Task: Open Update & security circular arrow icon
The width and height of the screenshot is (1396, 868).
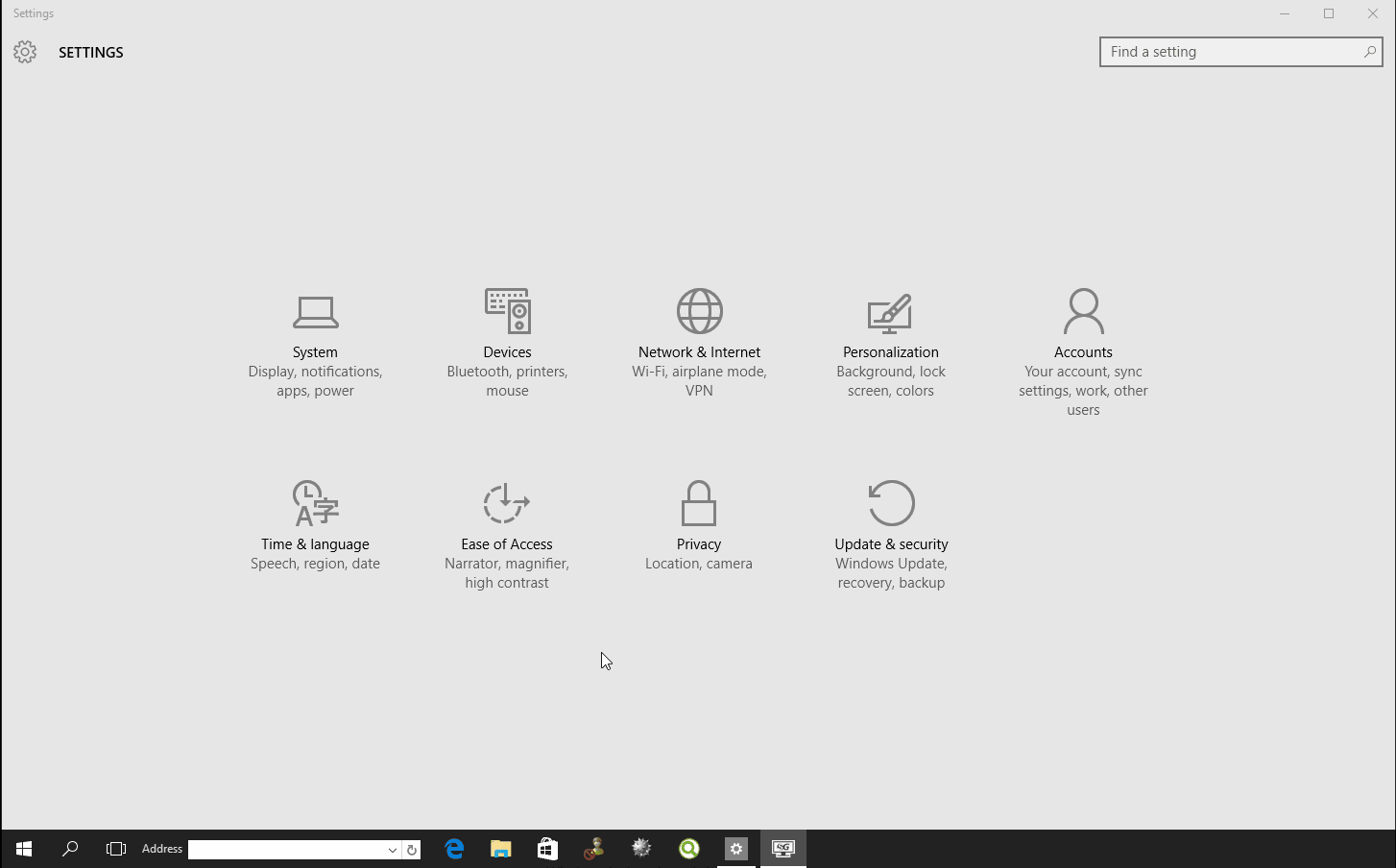Action: coord(891,503)
